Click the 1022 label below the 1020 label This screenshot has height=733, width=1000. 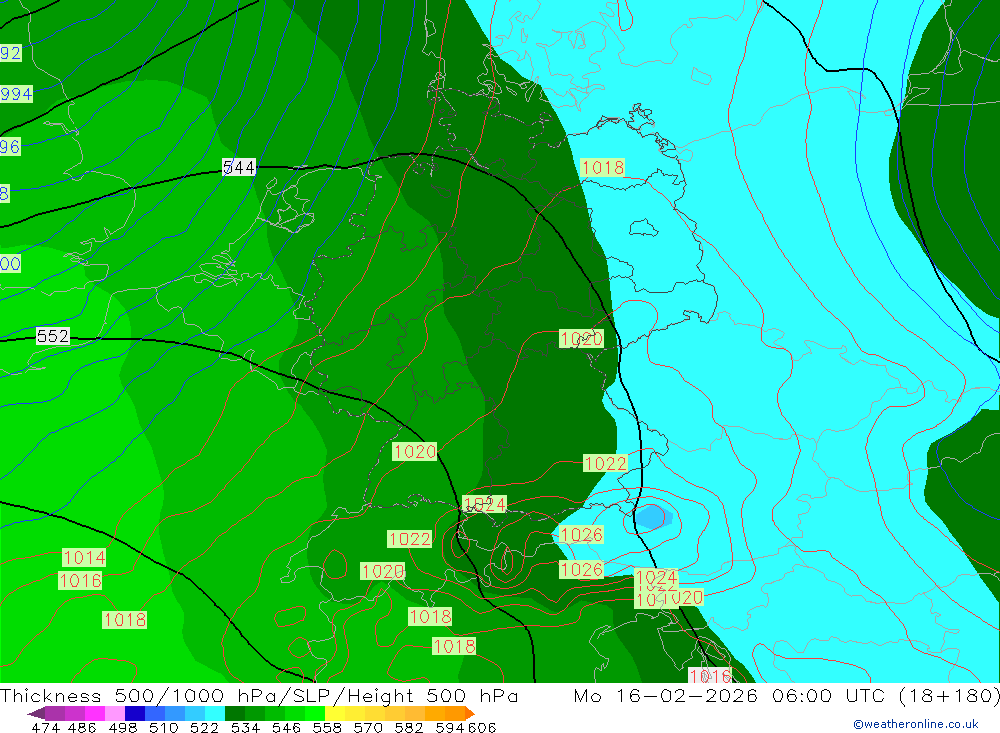click(409, 539)
